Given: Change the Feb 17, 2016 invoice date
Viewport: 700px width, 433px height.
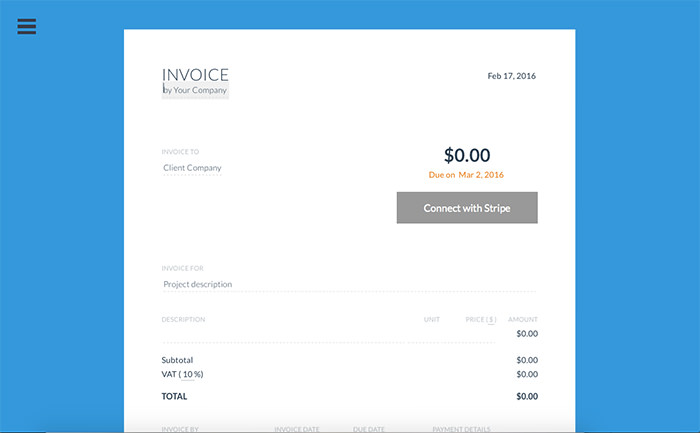Looking at the screenshot, I should [512, 76].
